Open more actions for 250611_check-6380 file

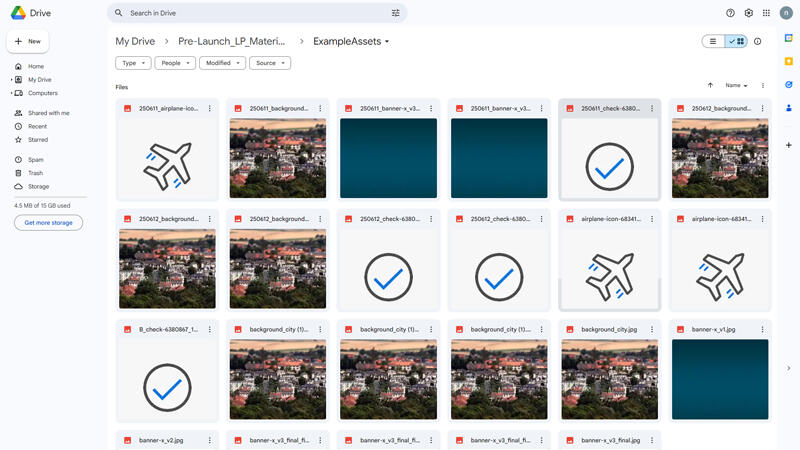tap(652, 108)
